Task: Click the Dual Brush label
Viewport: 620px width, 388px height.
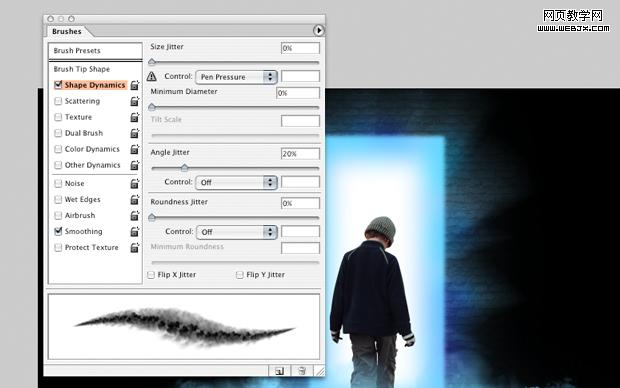Action: 84,133
